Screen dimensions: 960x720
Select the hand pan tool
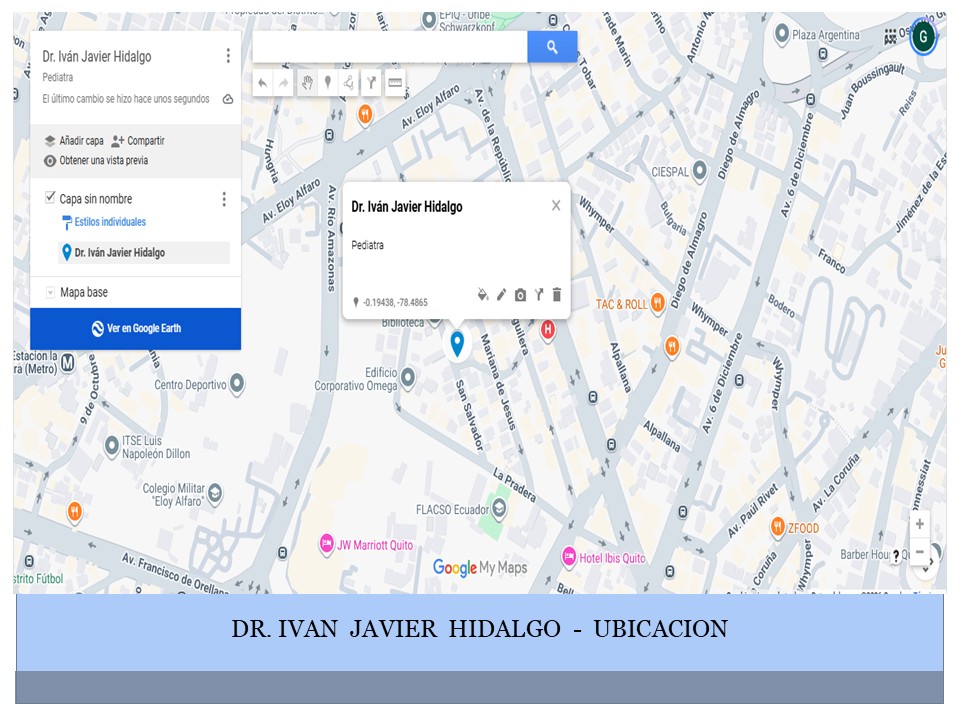point(307,83)
